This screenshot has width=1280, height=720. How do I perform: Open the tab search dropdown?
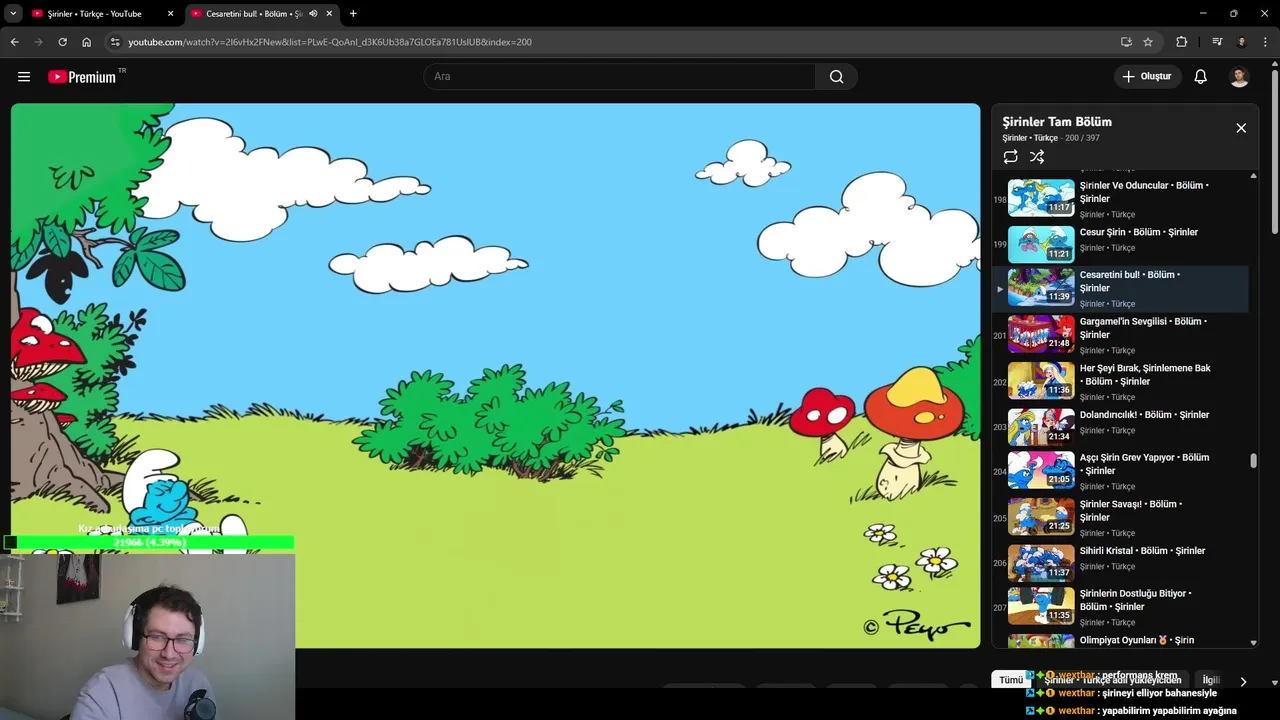(x=13, y=14)
